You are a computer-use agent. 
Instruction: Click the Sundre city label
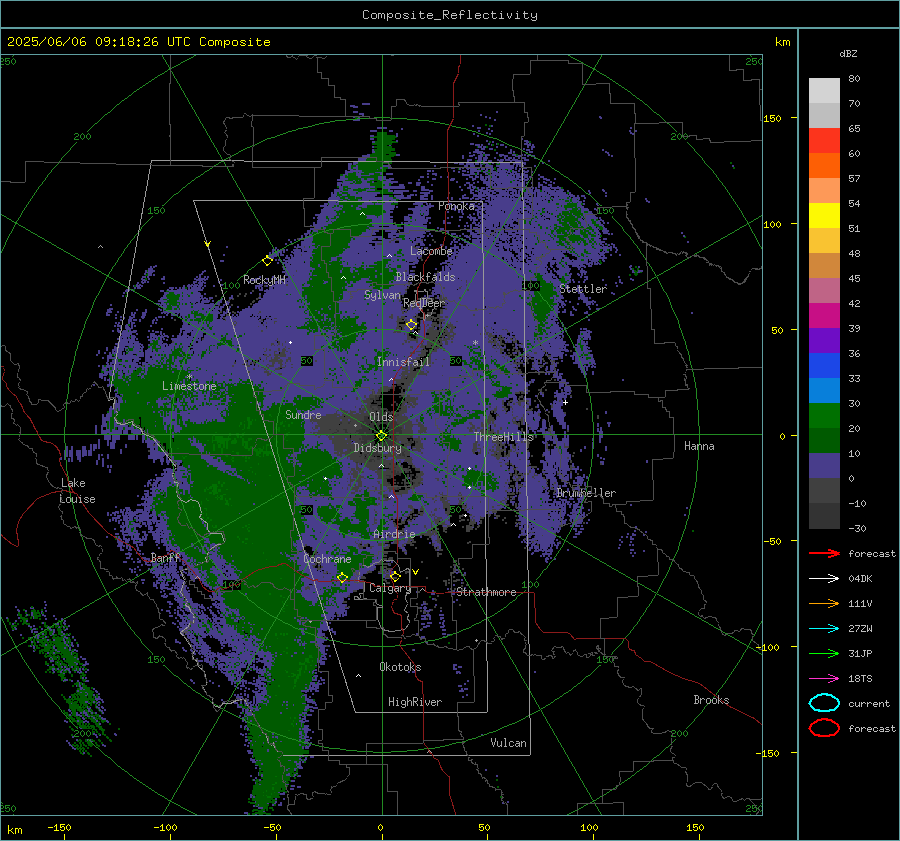point(303,415)
